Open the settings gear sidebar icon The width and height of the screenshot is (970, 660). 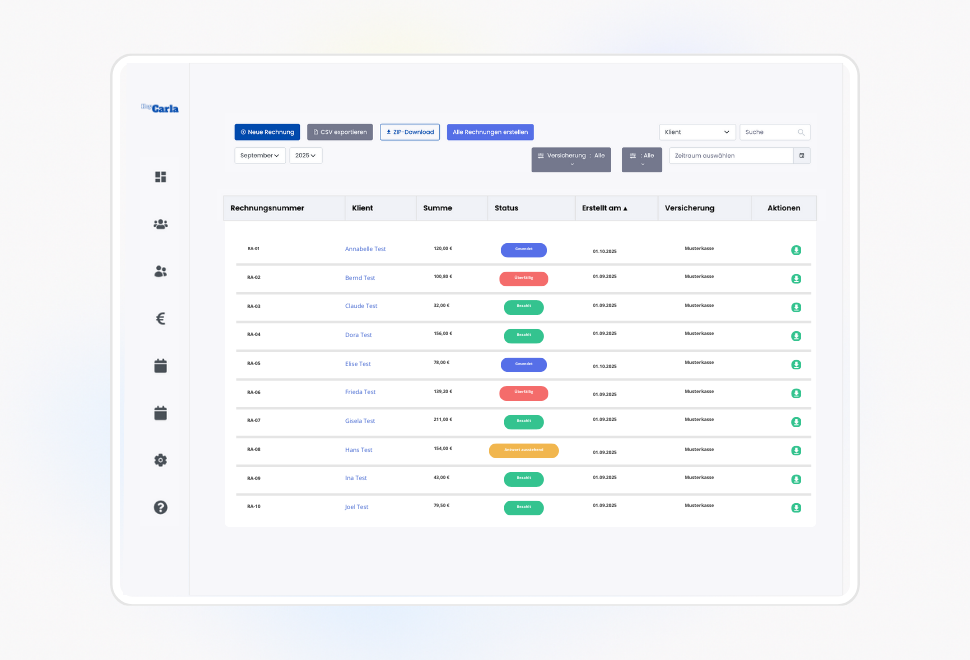160,460
